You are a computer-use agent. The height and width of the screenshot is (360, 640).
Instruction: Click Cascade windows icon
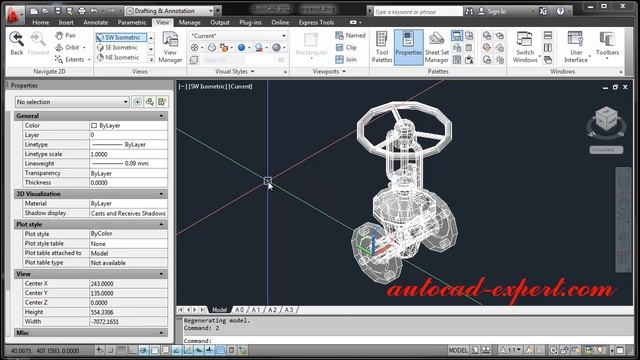click(548, 60)
